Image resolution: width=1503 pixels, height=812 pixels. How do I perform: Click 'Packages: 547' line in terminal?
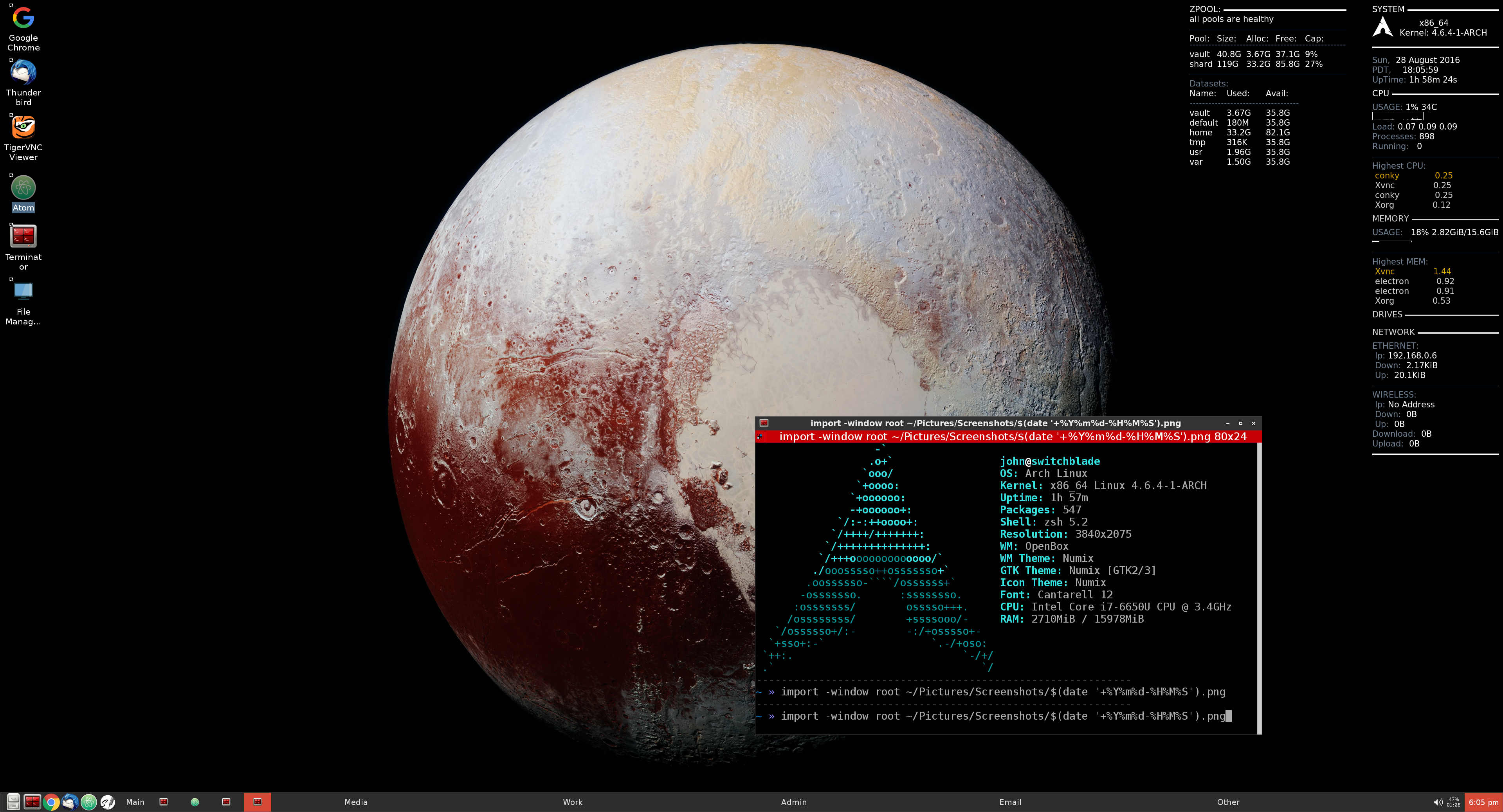(1040, 509)
